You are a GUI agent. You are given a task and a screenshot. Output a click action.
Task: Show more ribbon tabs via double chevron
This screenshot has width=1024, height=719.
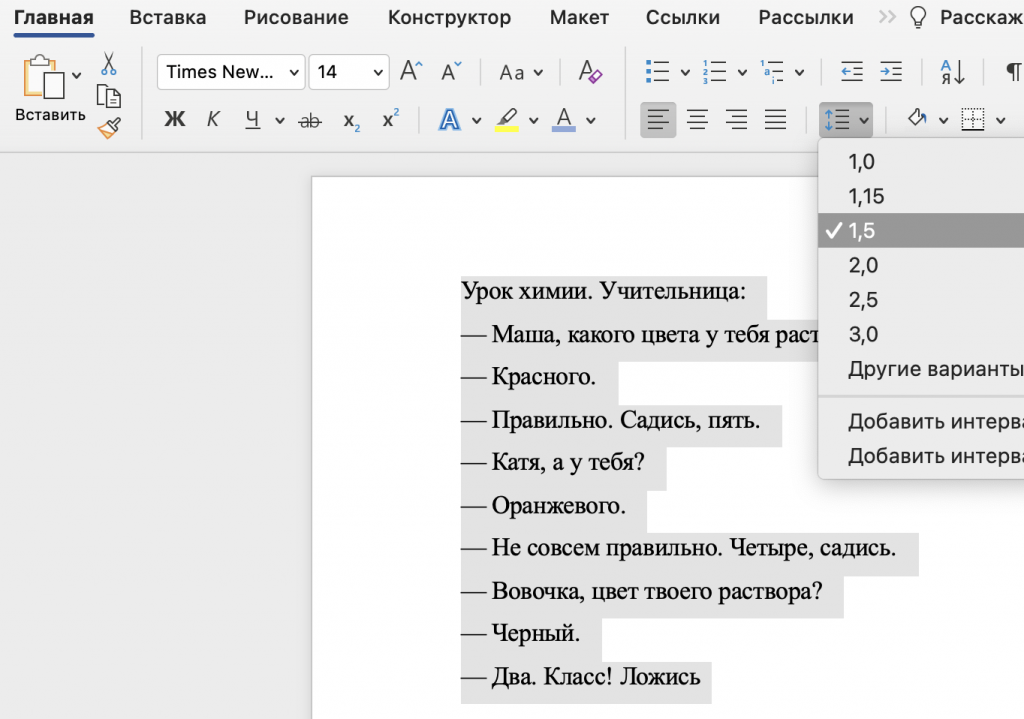(887, 17)
